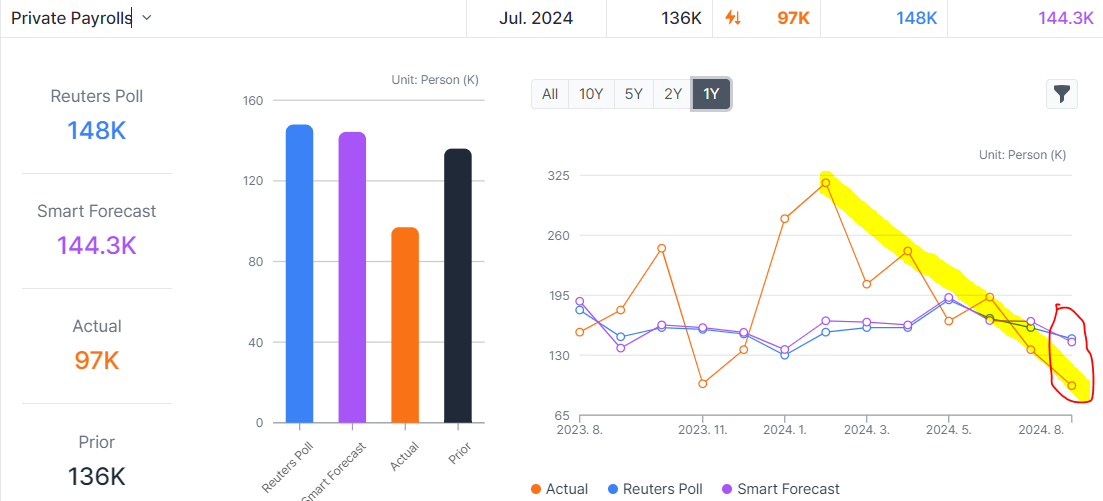Viewport: 1103px width, 501px height.
Task: Toggle the Actual series in legend
Action: [559, 489]
